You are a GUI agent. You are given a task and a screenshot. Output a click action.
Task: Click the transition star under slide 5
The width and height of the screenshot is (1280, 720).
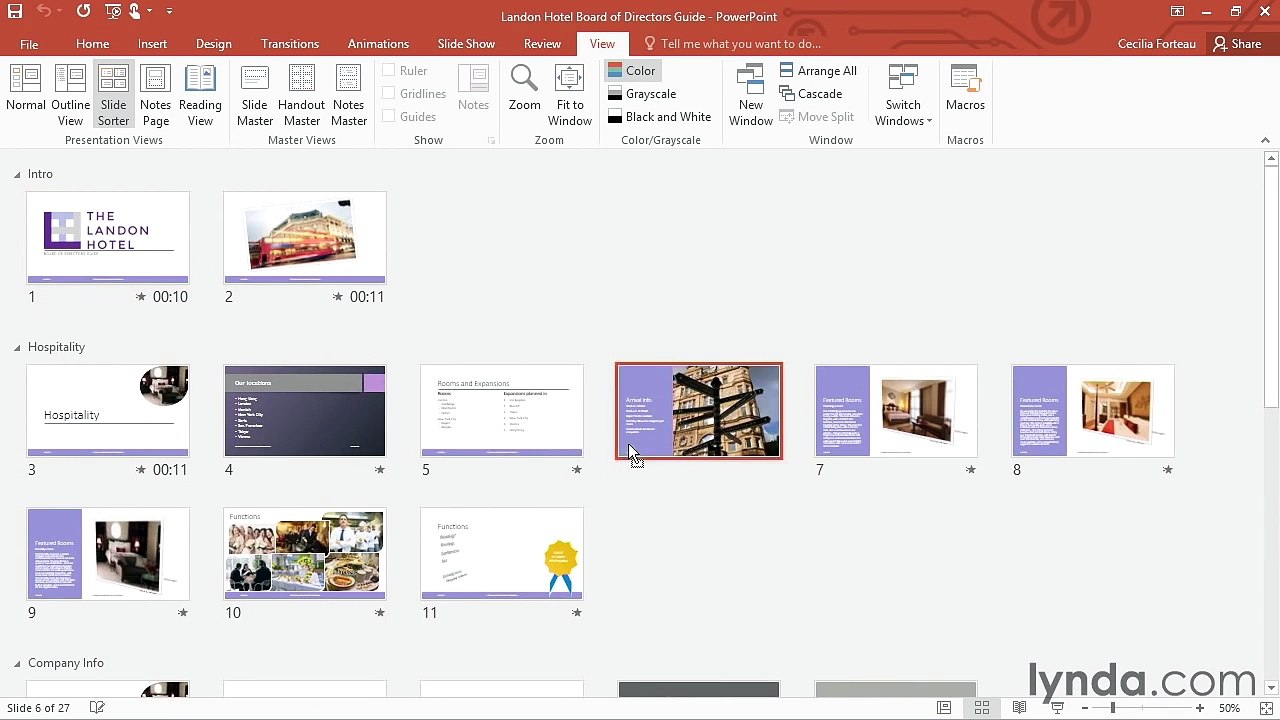576,470
